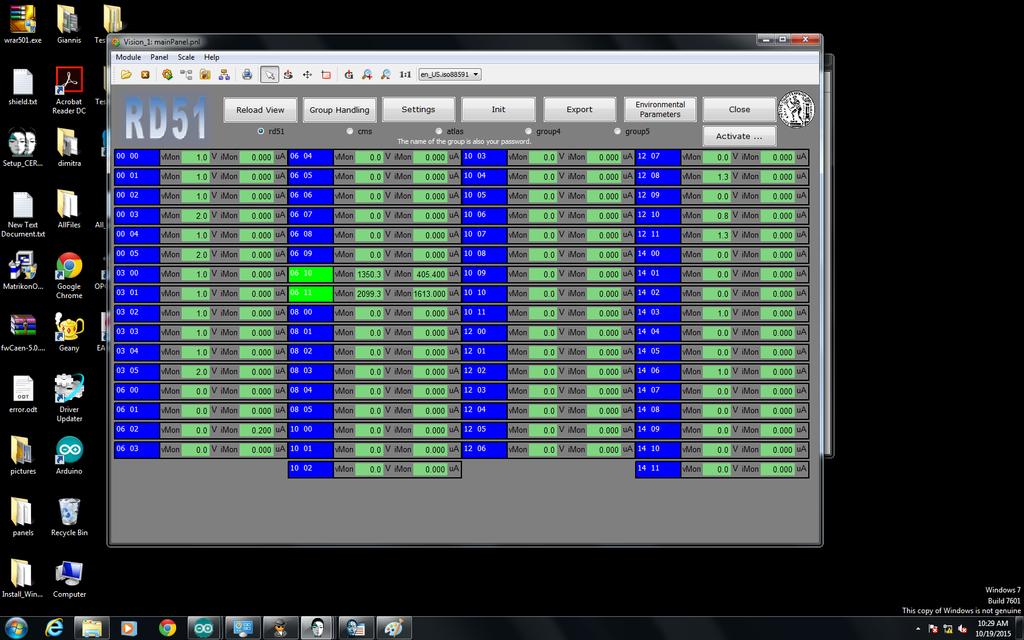Open Google Chrome desktop shortcut
Screen dimensions: 1024x640
click(69, 276)
